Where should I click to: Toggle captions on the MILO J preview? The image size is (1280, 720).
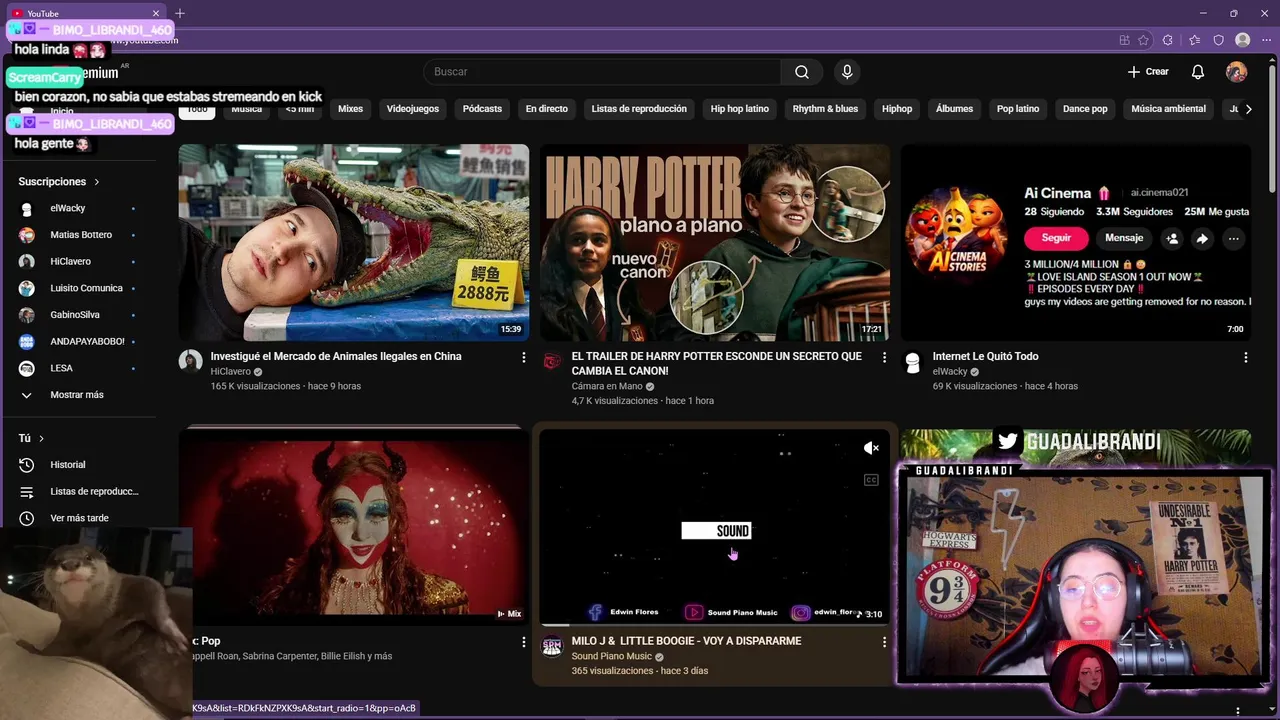tap(871, 480)
